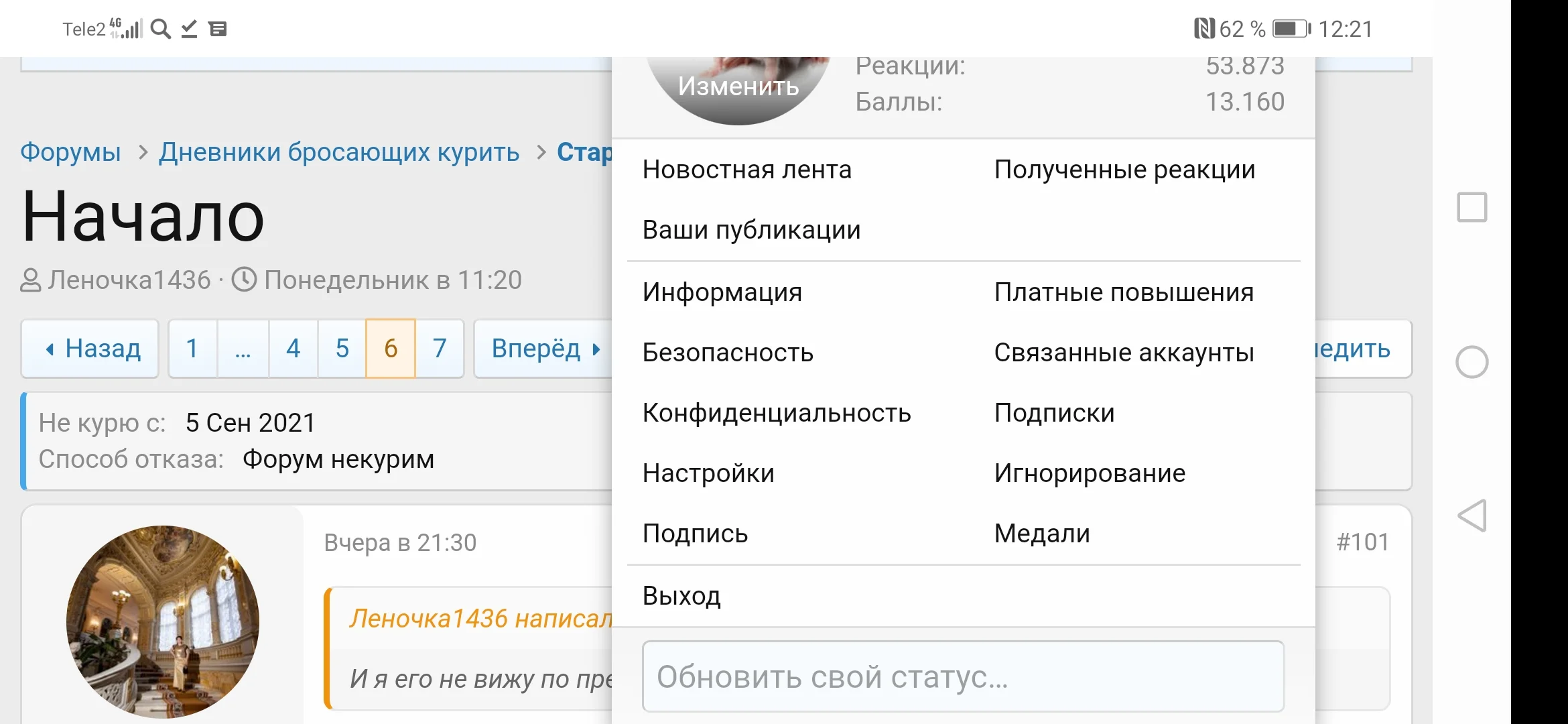The image size is (1568, 724).
Task: Open Конфиденциальность settings entry
Action: [x=776, y=413]
